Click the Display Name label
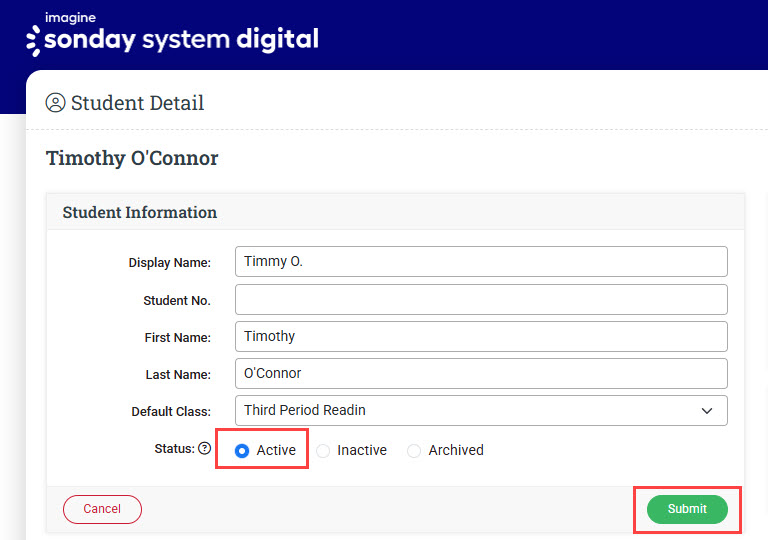 point(169,263)
